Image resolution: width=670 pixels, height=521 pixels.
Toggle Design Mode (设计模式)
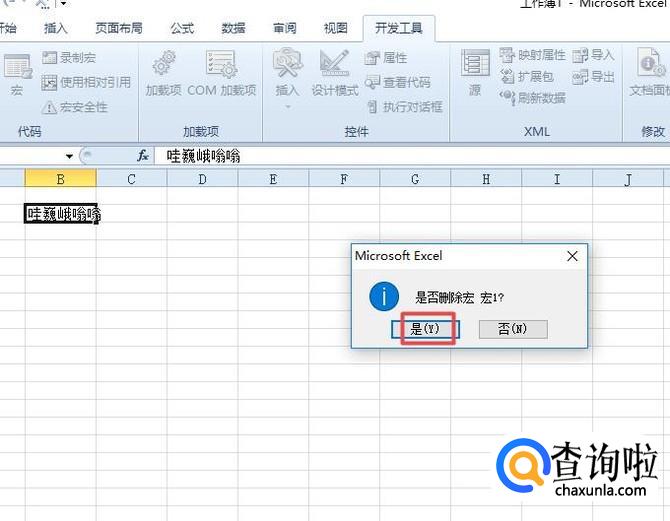335,73
